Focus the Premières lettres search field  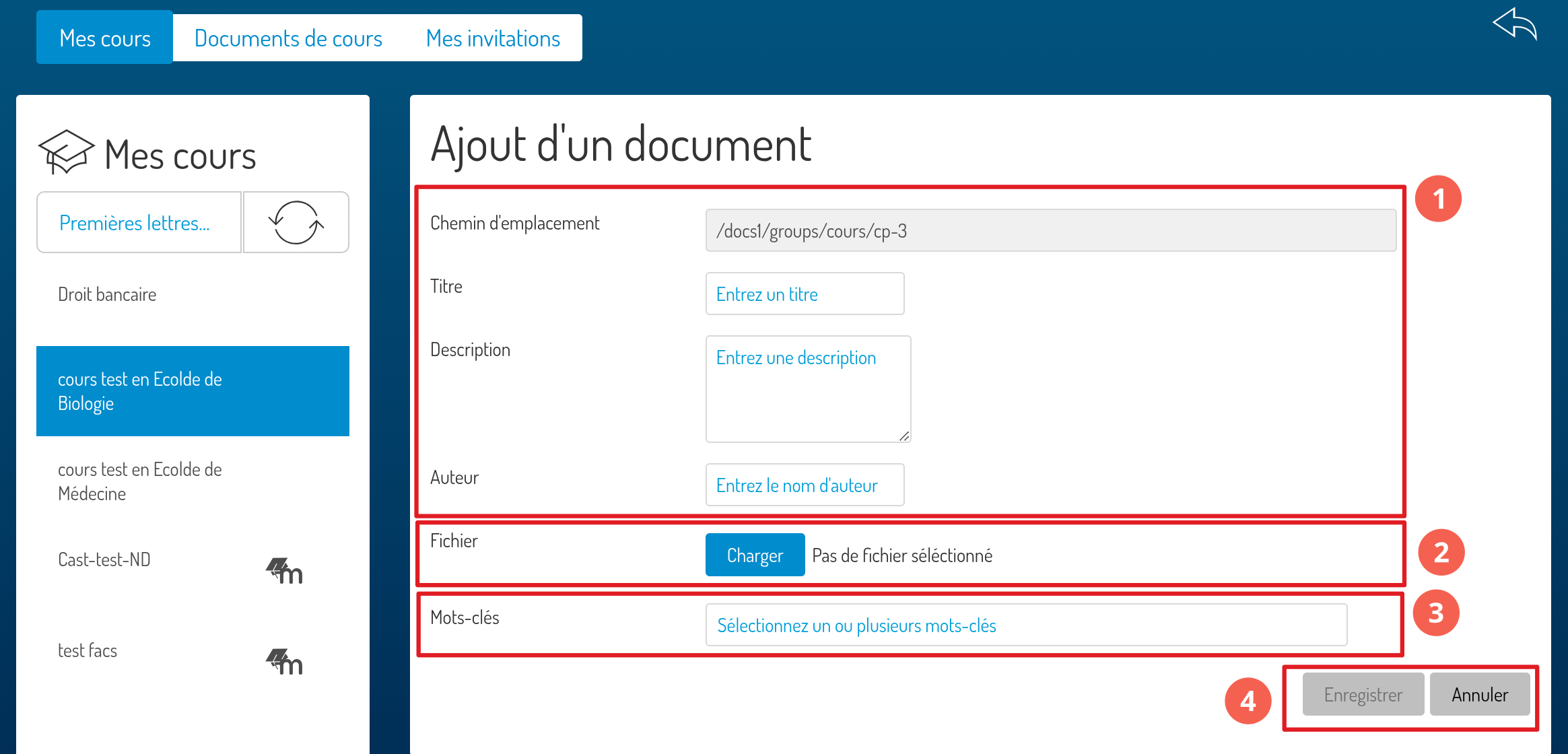(x=139, y=223)
